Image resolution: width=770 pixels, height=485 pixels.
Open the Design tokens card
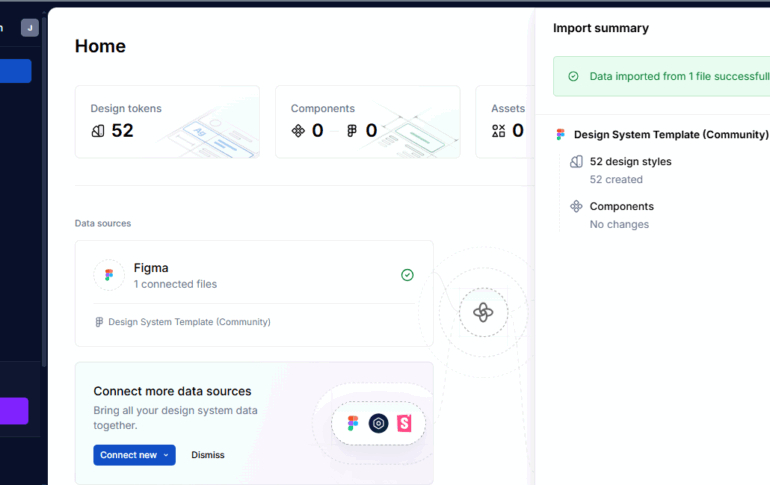coord(167,121)
